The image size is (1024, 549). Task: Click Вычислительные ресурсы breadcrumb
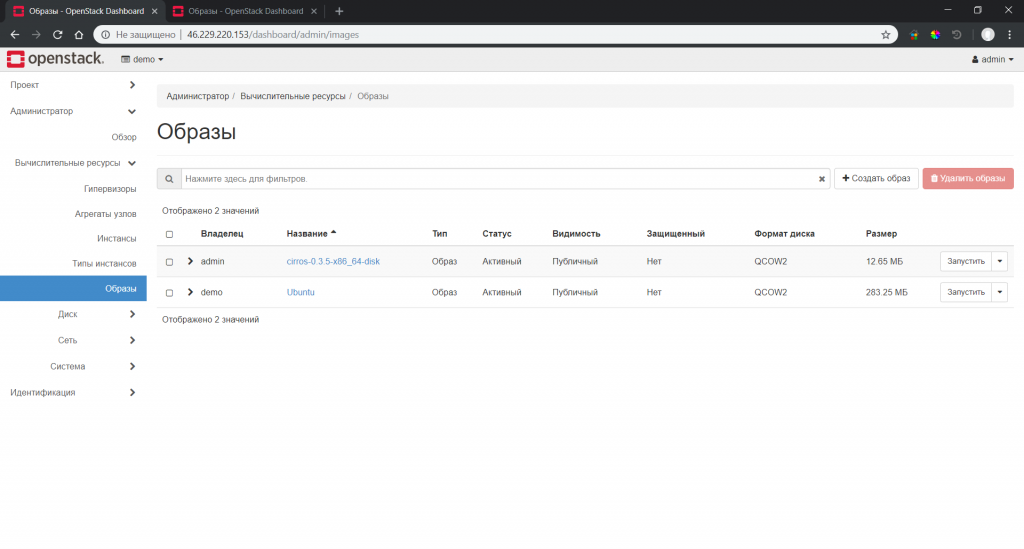(293, 96)
